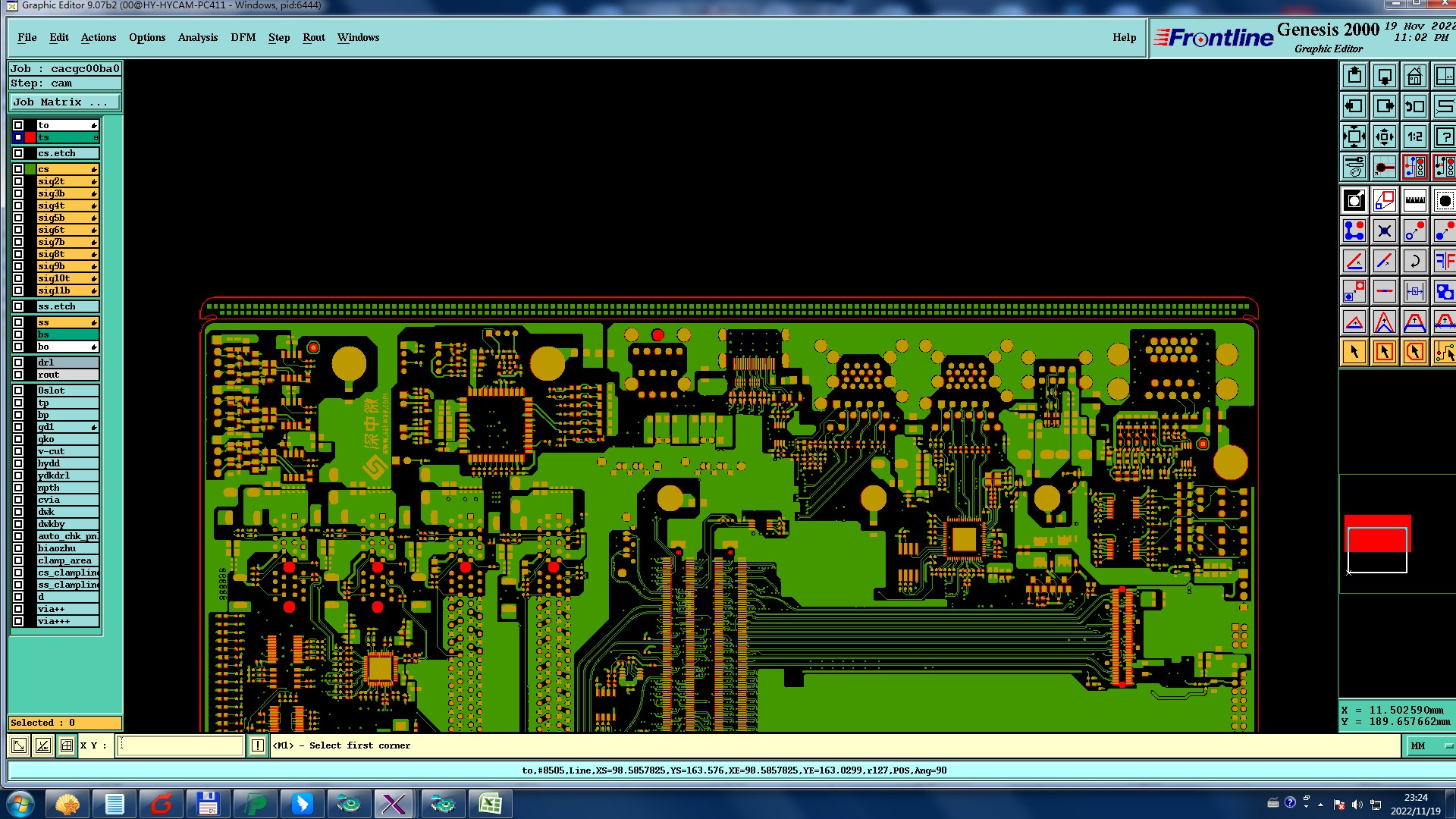Enable the ss.etch layer checkbox
Viewport: 1456px width, 819px height.
(18, 306)
